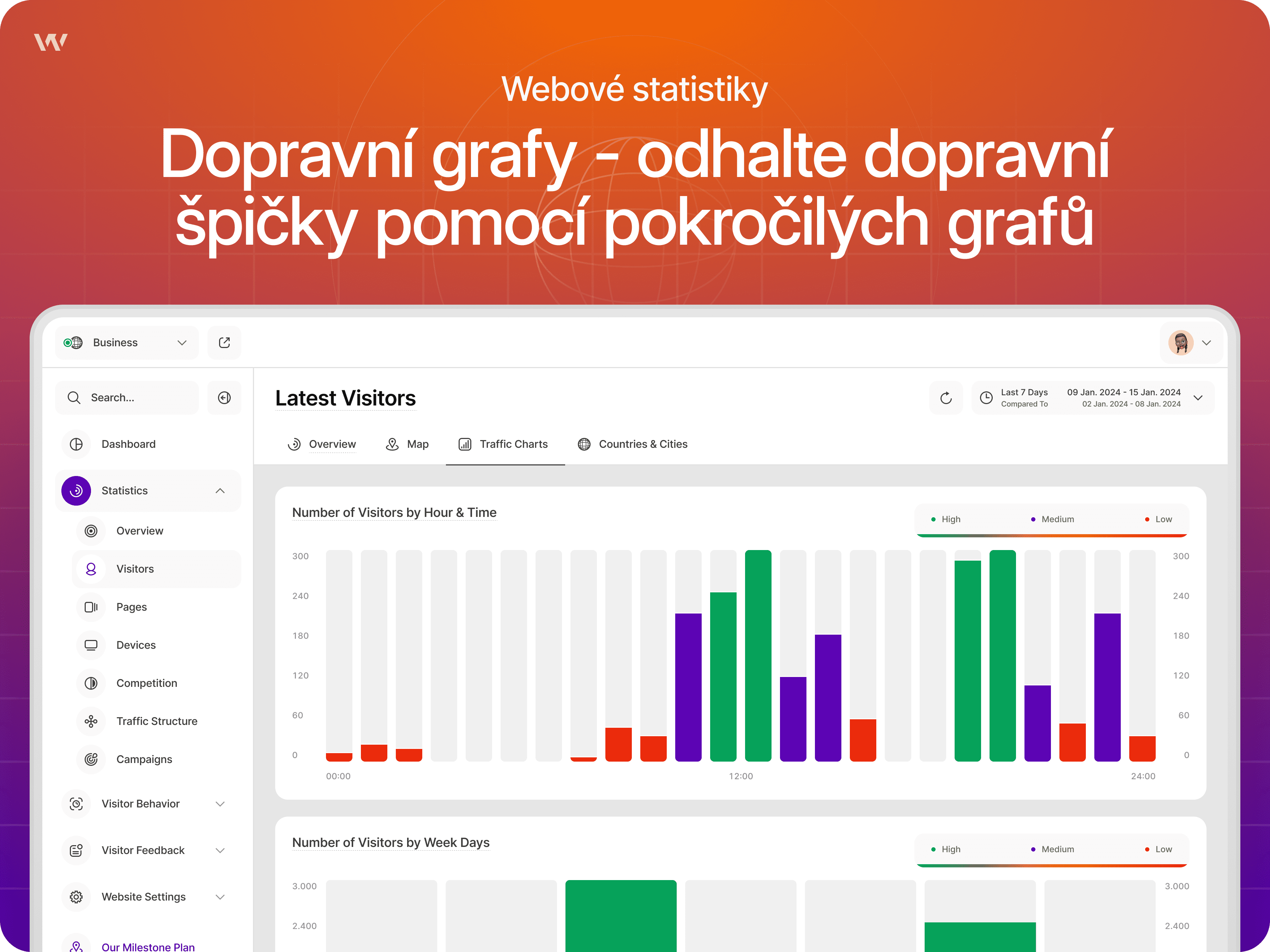
Task: Click the Overview target icon in the sidebar
Action: pyautogui.click(x=91, y=531)
